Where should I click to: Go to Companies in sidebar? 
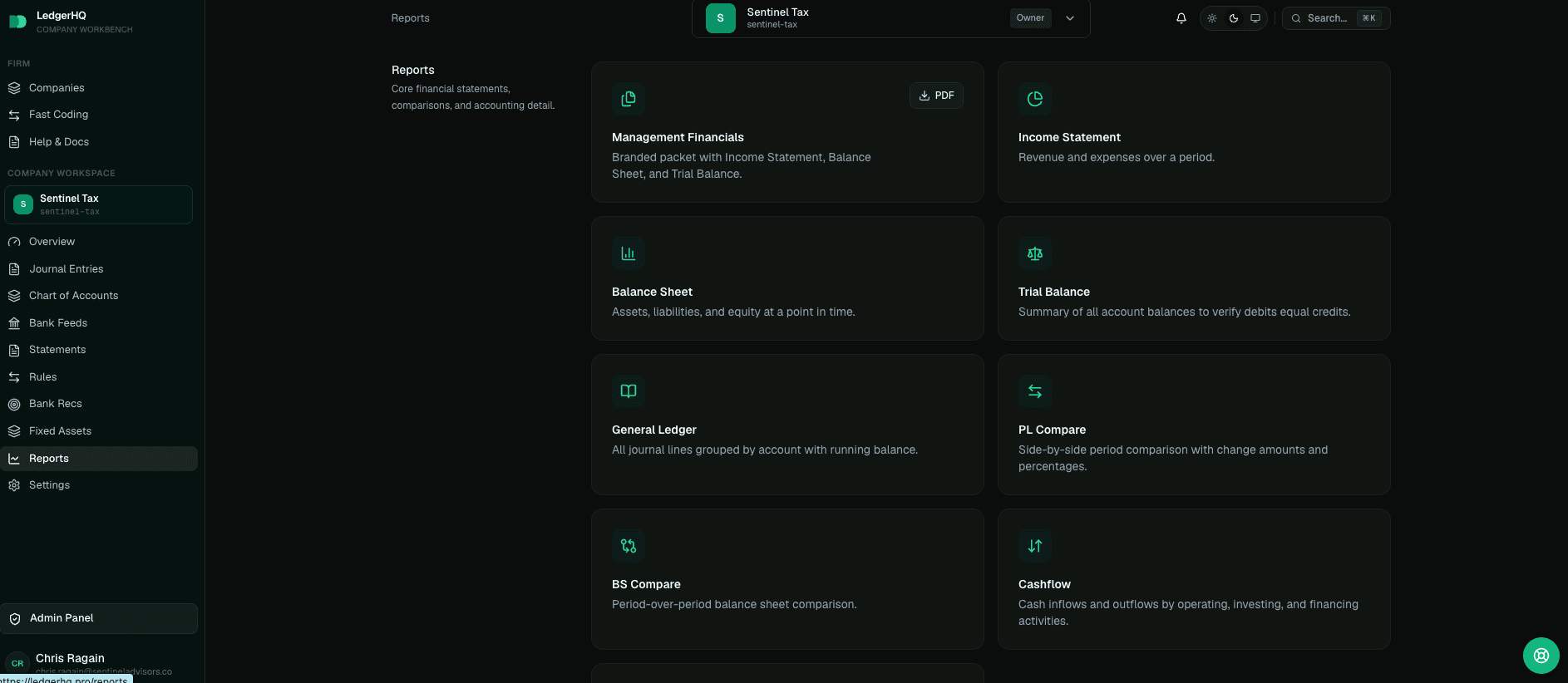pyautogui.click(x=99, y=88)
